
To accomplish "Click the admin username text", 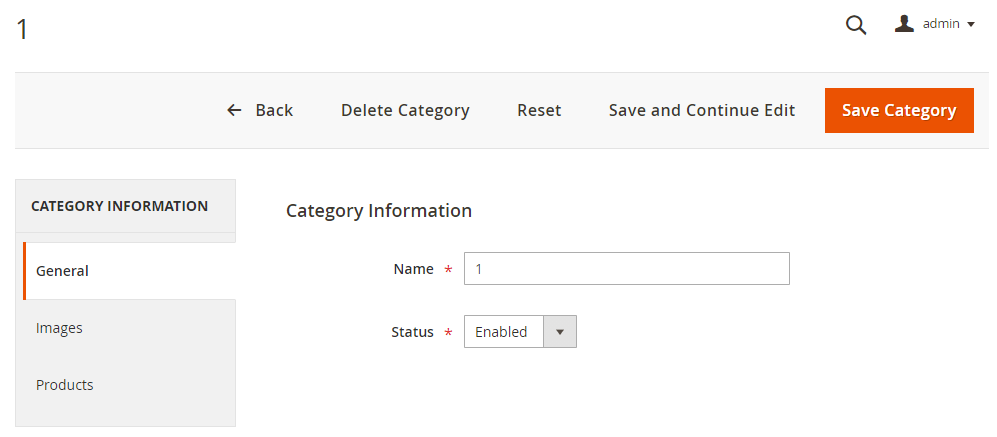I will pyautogui.click(x=941, y=24).
